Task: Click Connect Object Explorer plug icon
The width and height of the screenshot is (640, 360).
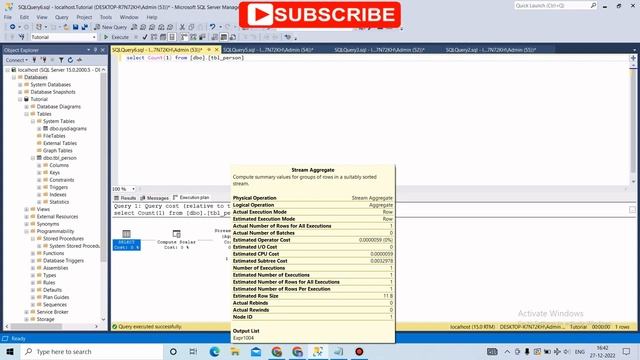Action: click(34, 60)
